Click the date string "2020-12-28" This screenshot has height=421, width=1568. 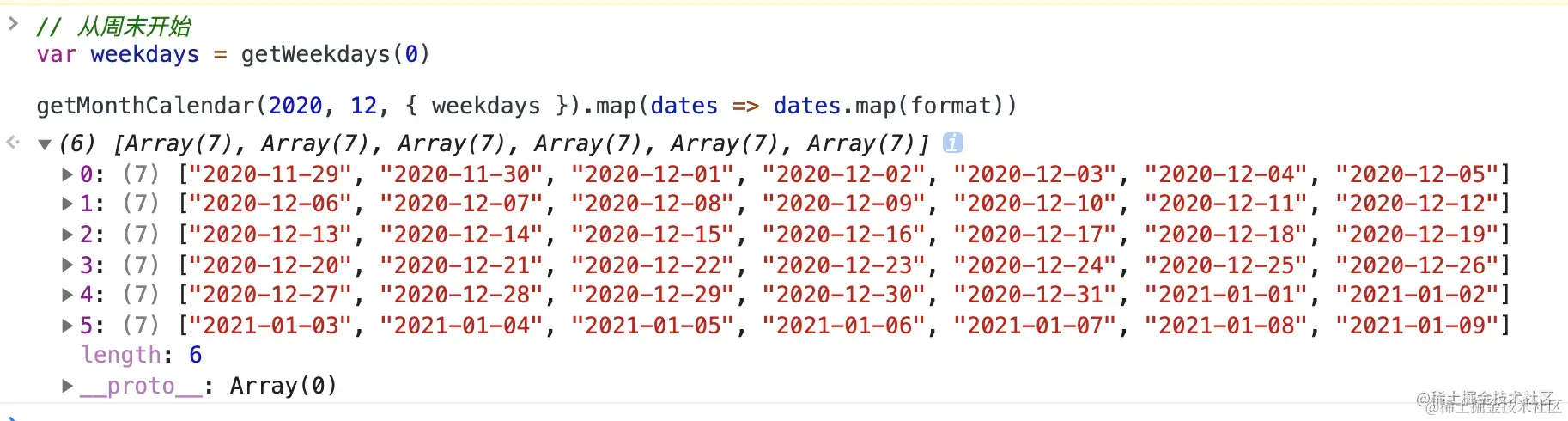click(462, 295)
